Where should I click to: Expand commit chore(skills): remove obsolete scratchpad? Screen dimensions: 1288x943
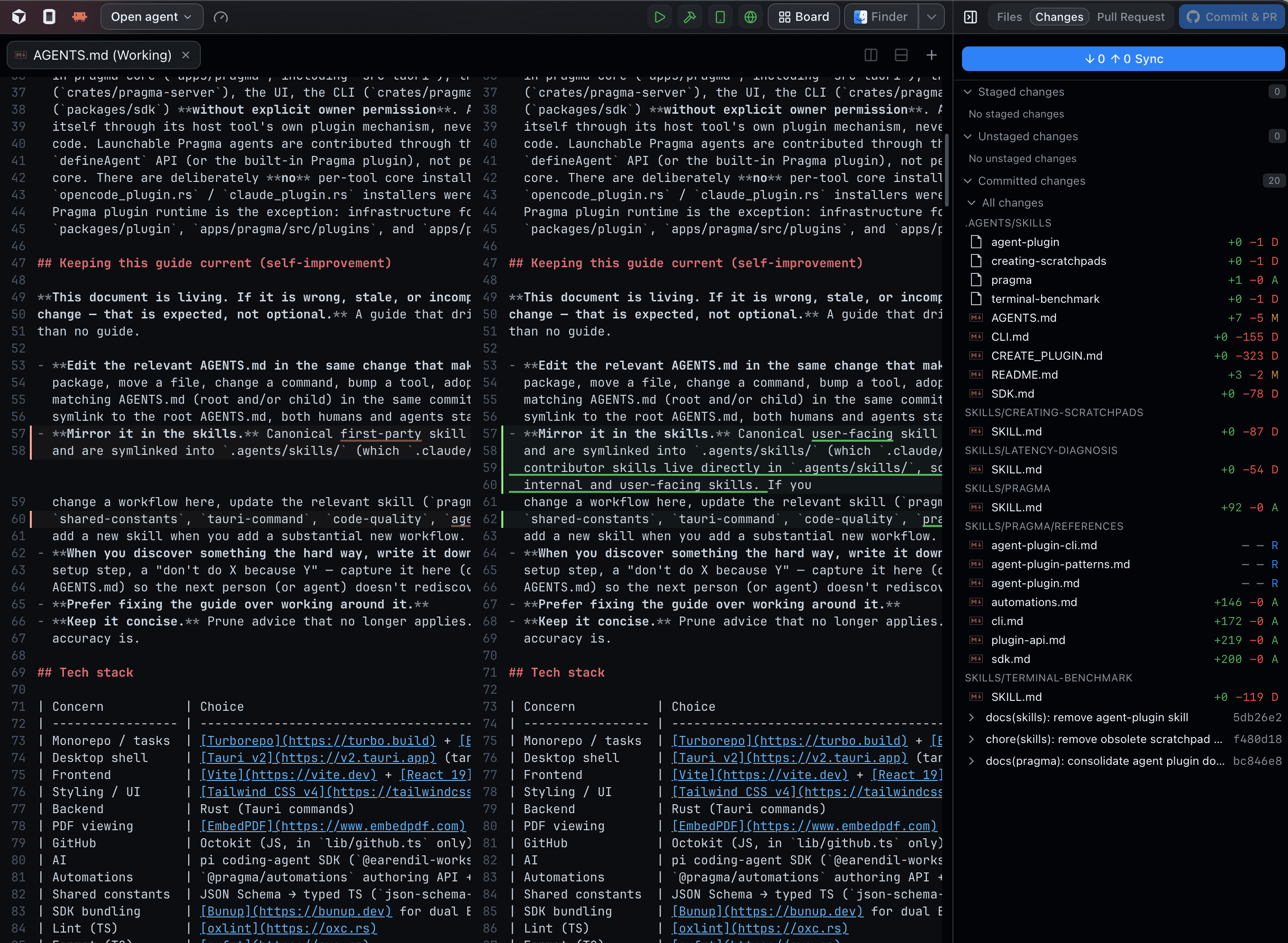971,739
